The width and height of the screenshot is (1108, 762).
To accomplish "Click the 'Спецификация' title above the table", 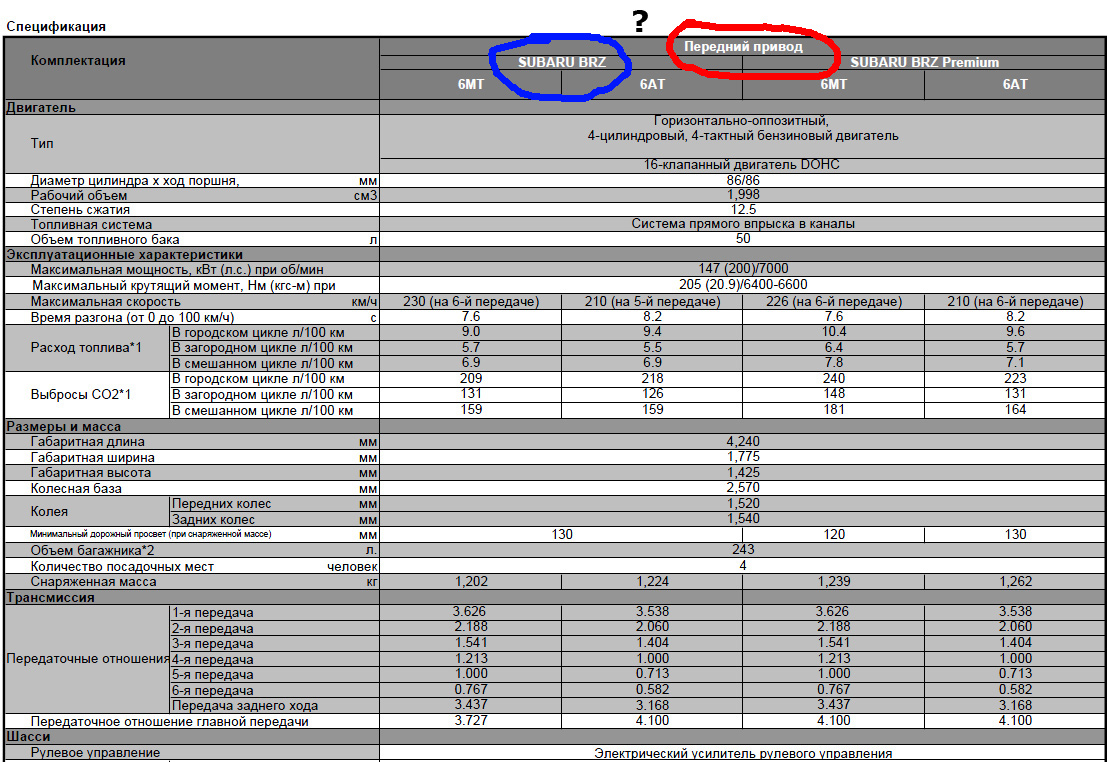I will pyautogui.click(x=56, y=27).
